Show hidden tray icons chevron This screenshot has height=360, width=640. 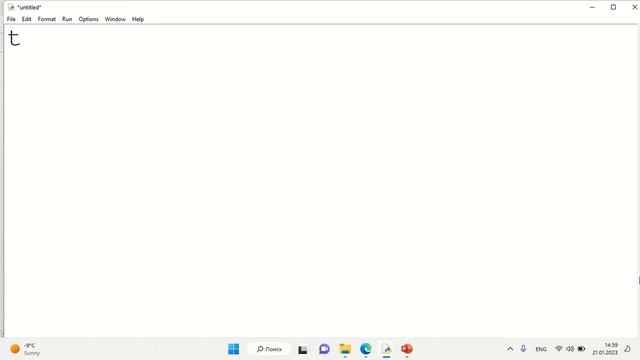point(510,349)
